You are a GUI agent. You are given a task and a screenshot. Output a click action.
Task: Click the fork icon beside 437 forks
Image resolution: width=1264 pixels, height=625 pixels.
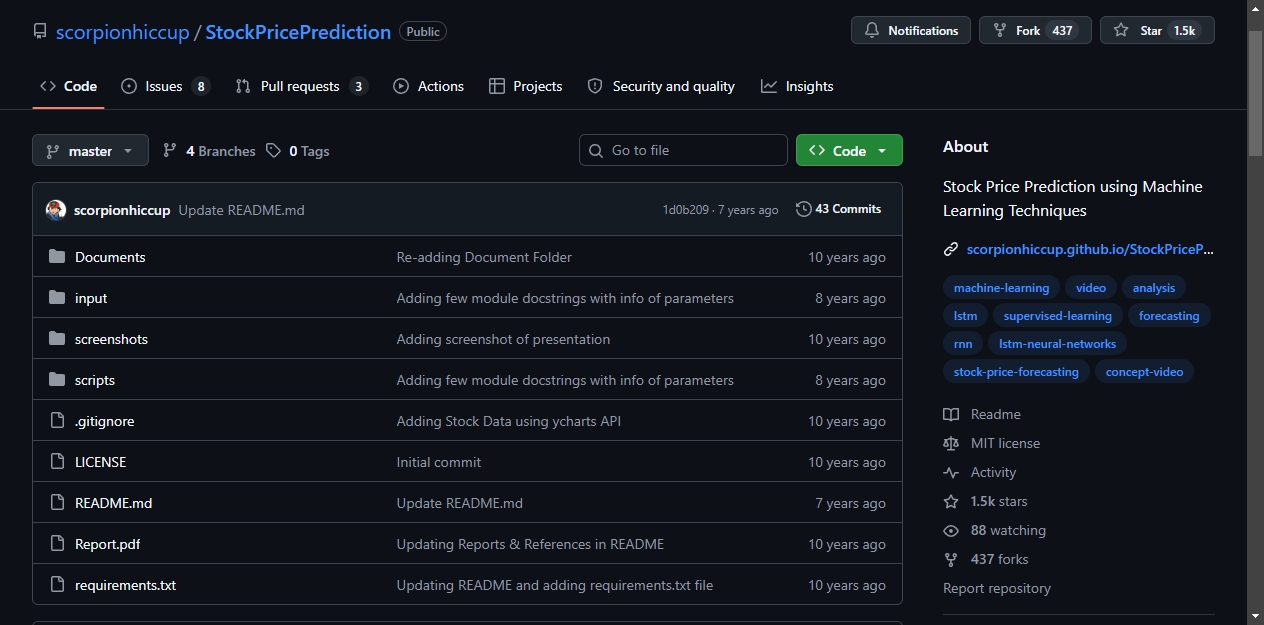click(951, 559)
